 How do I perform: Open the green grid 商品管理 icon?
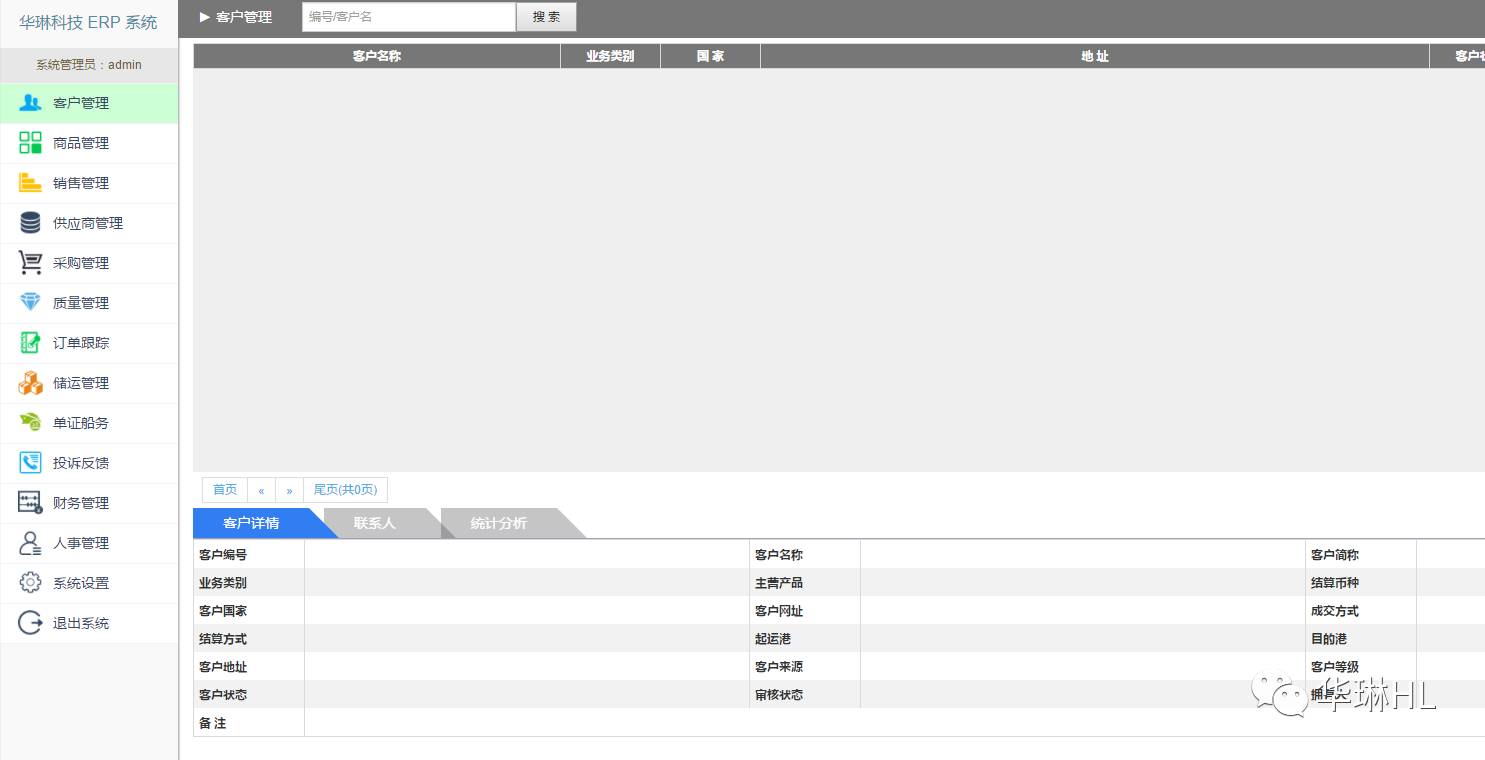[x=30, y=143]
